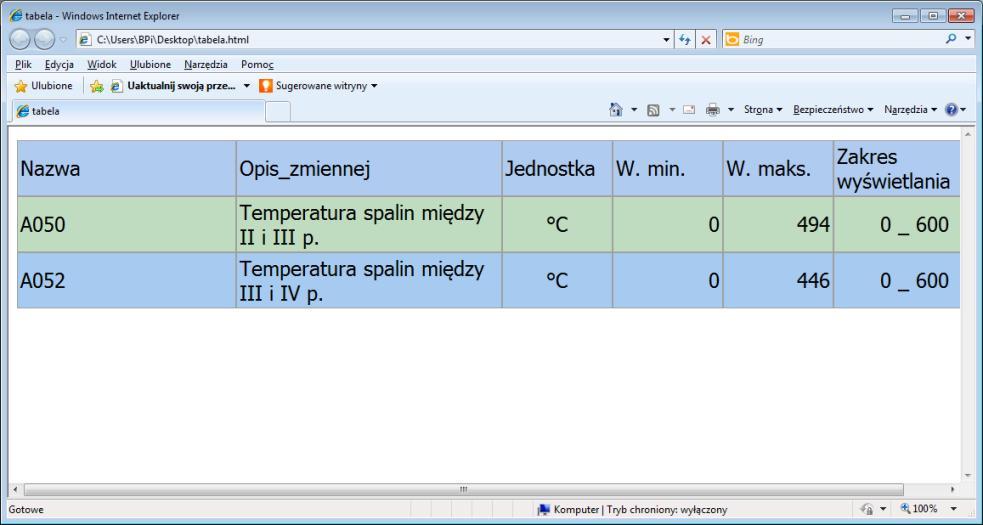The image size is (983, 525).
Task: Click the horizontal scrollbar thumb
Action: click(x=464, y=489)
